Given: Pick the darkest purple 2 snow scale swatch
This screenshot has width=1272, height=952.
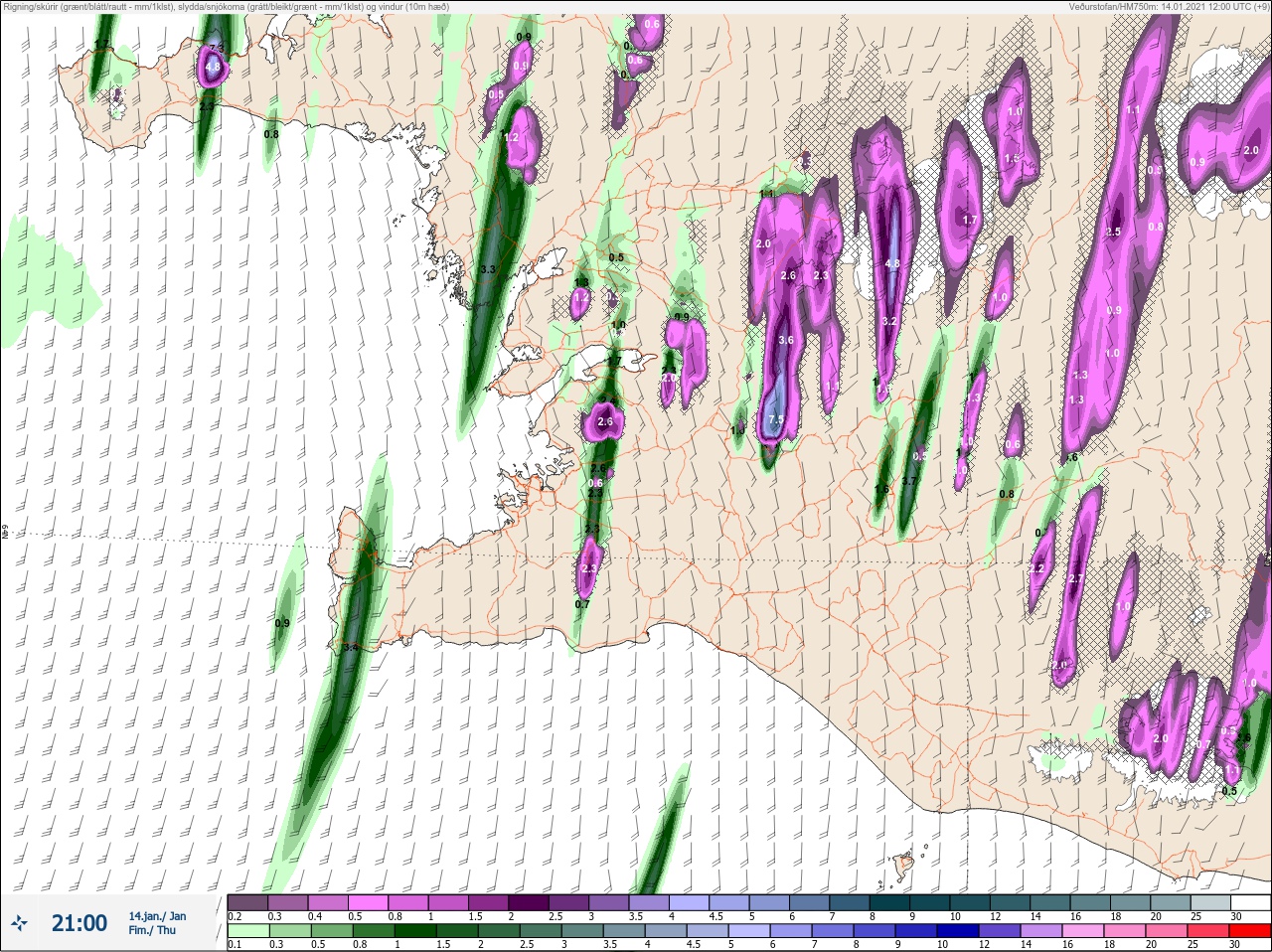Looking at the screenshot, I should click(x=529, y=902).
